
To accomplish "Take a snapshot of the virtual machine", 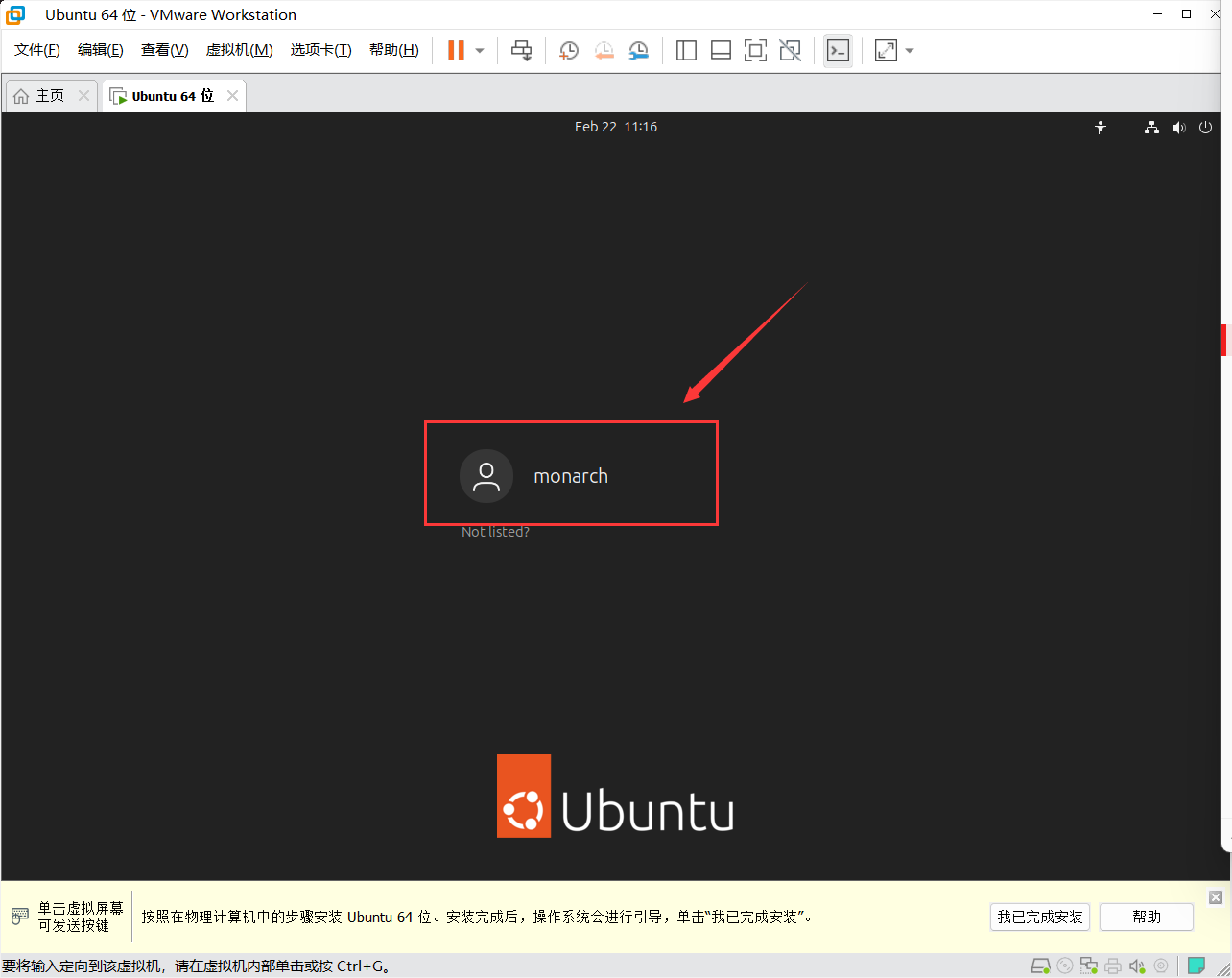I will 568,50.
